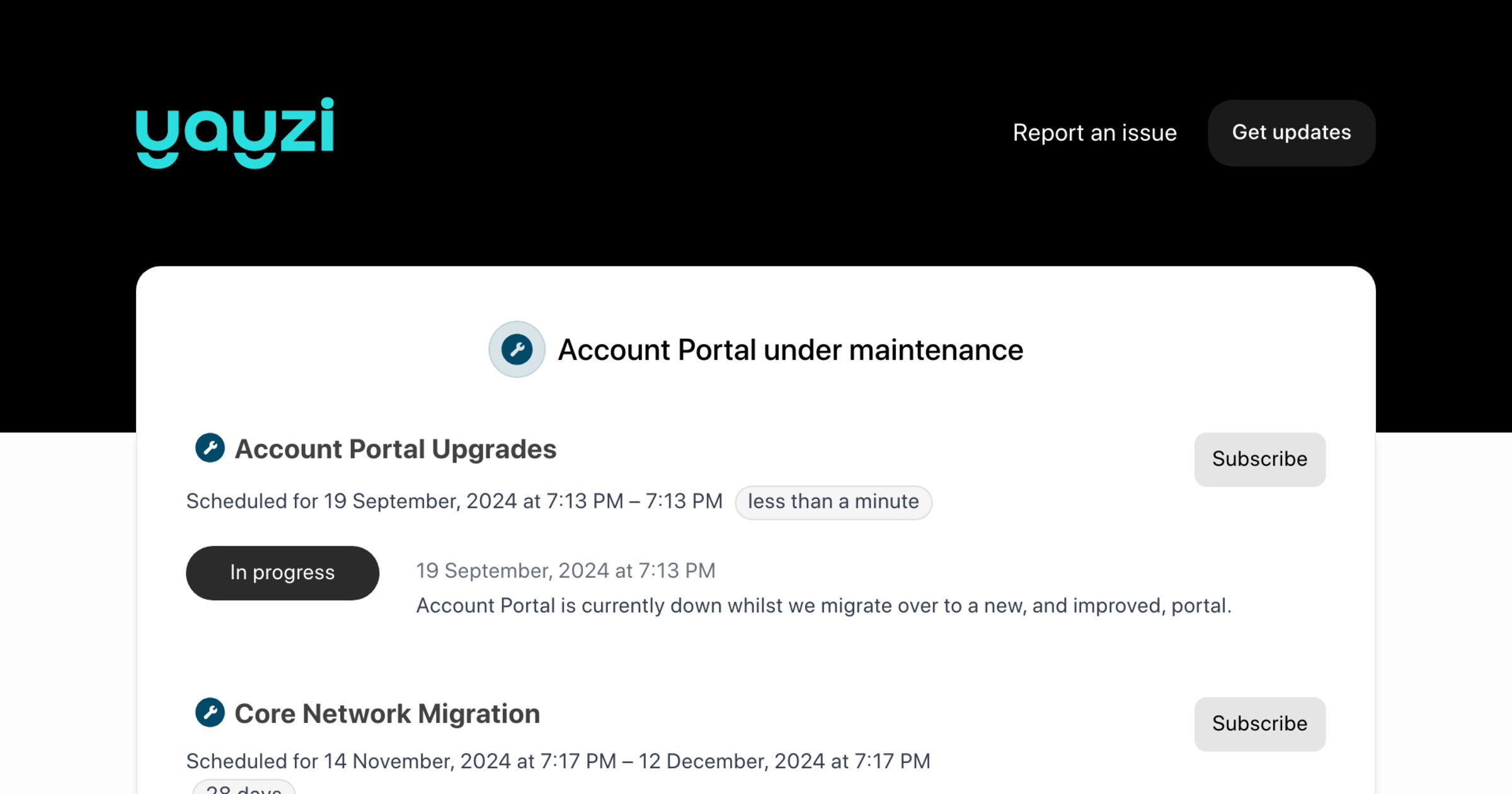
Task: Click the wrench icon beside Core Network Migration
Action: tap(210, 713)
